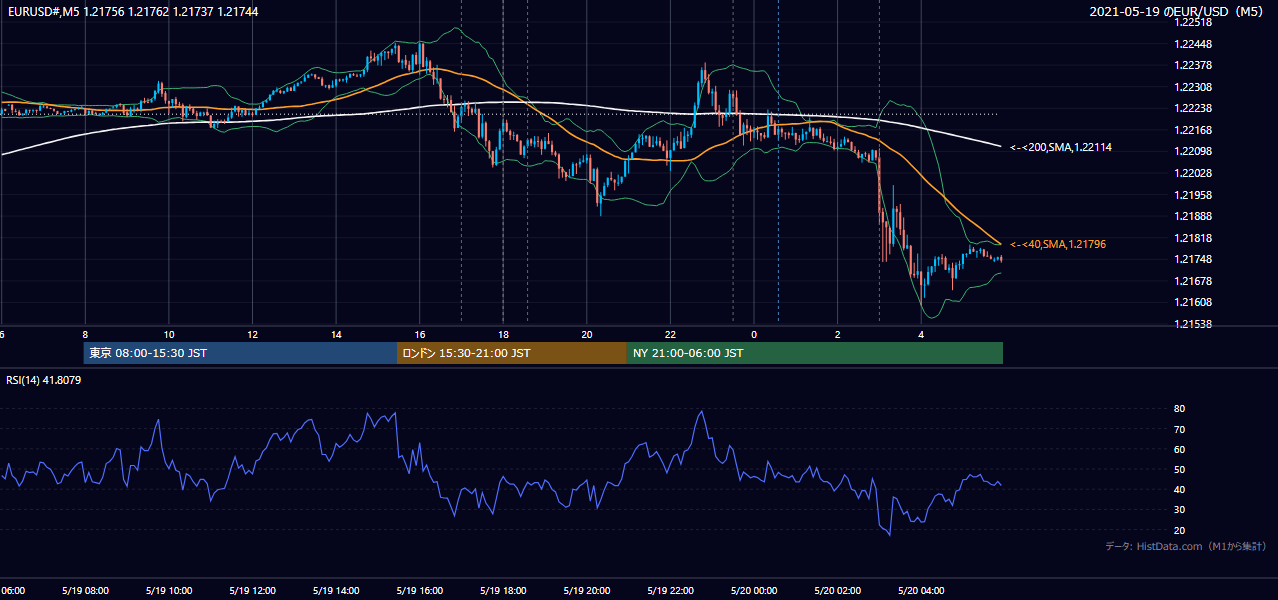The height and width of the screenshot is (600, 1278).
Task: Click the 5/19 12:00 date label
Action: tap(252, 590)
